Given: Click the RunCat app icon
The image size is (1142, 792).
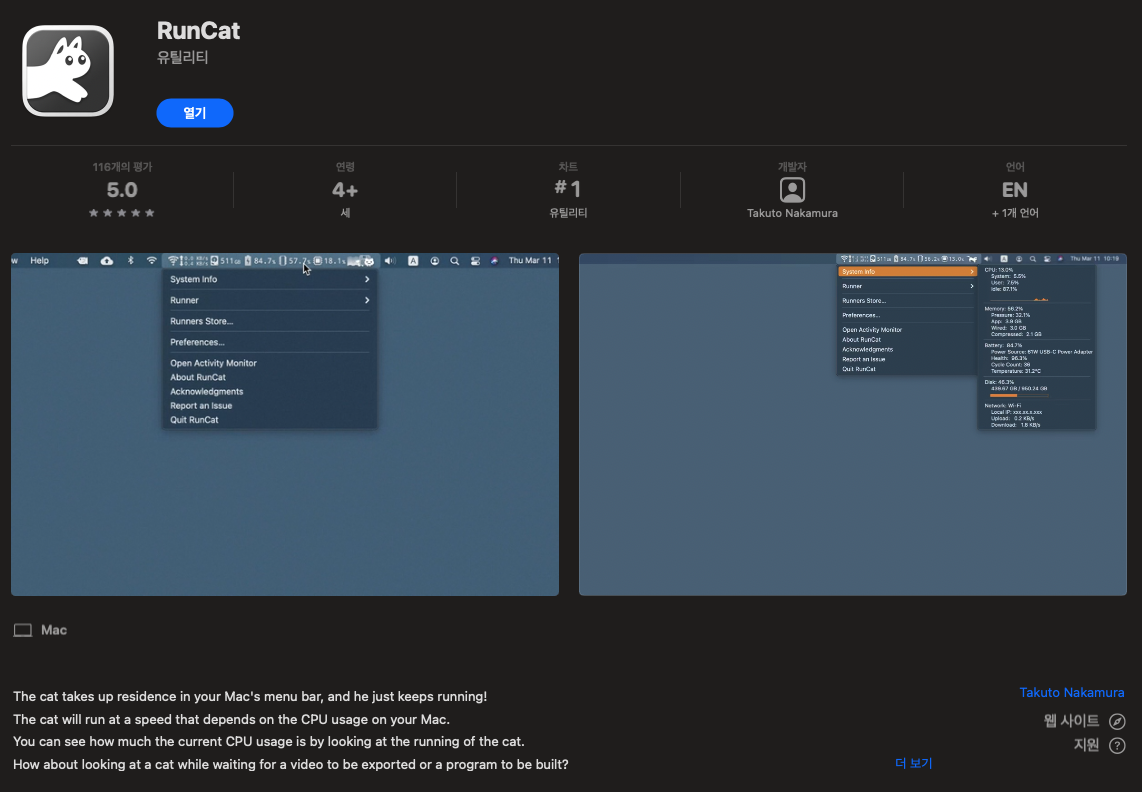Looking at the screenshot, I should pos(68,71).
